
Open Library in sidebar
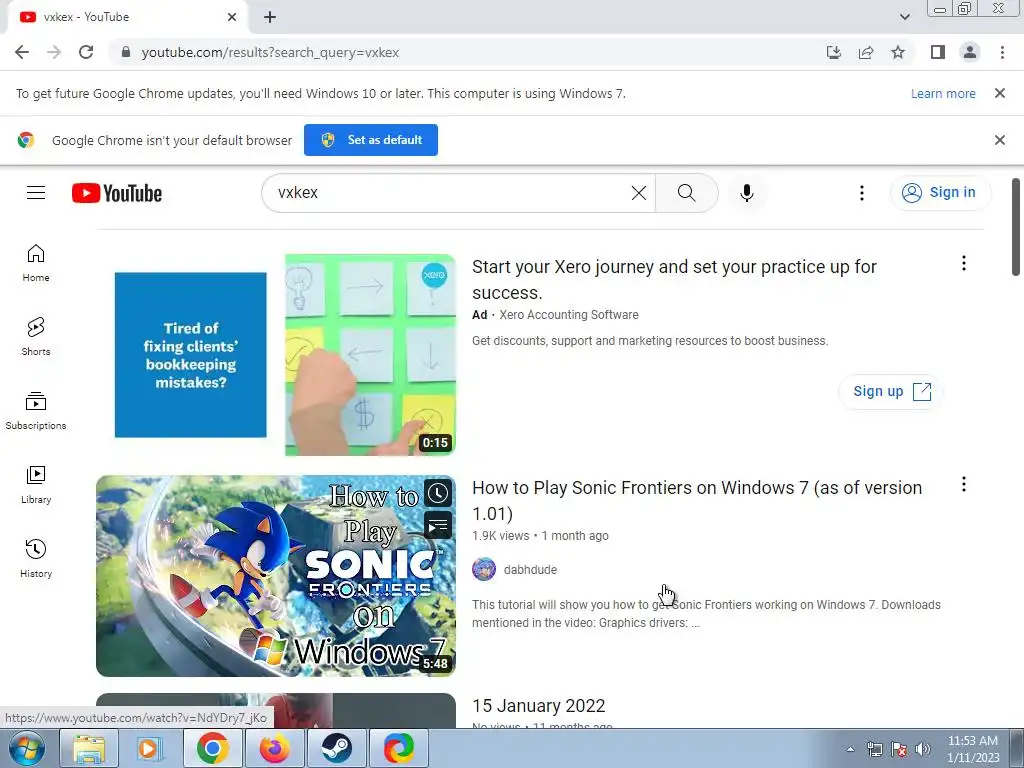tap(36, 485)
